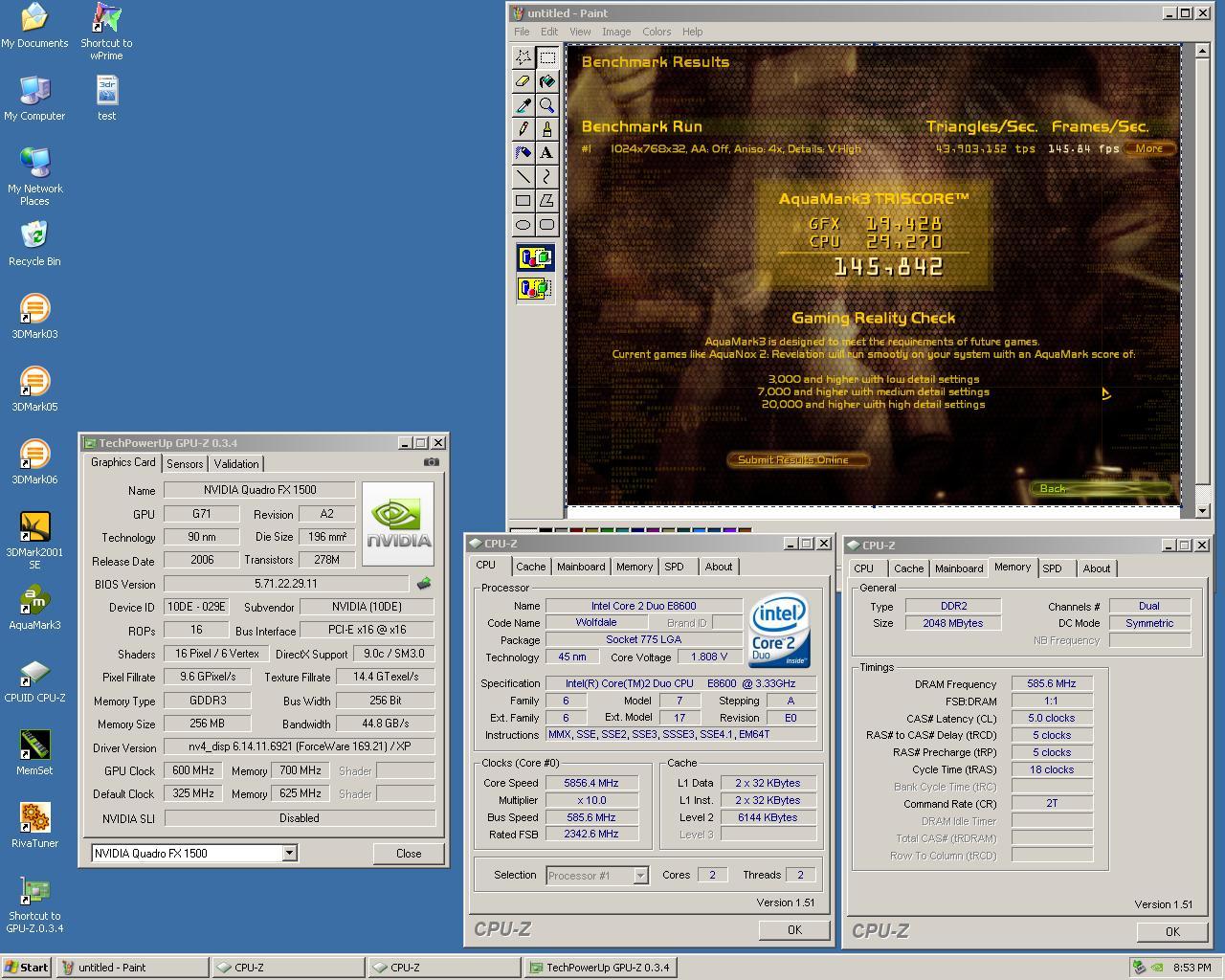1225x980 pixels.
Task: Click OK in the right CPU-Z memory window
Action: (x=1172, y=931)
